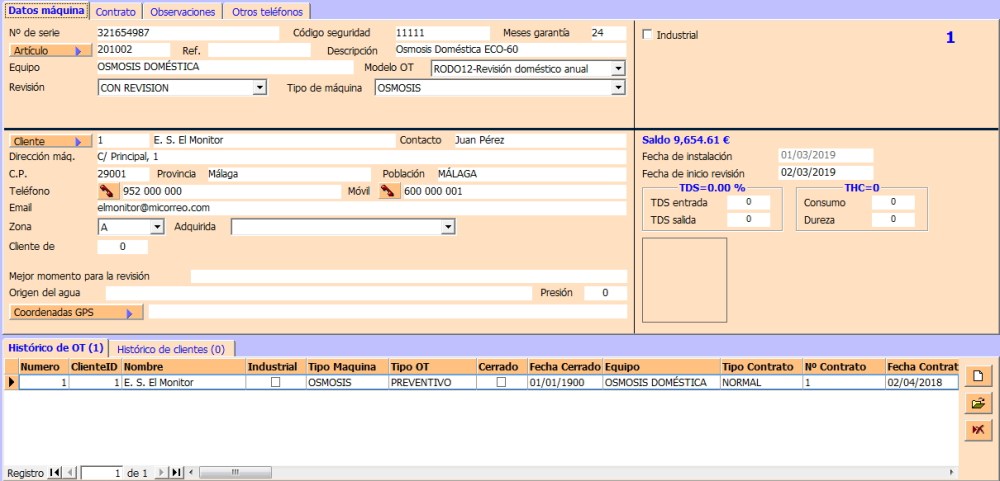Open work order with the folder icon

coord(977,403)
